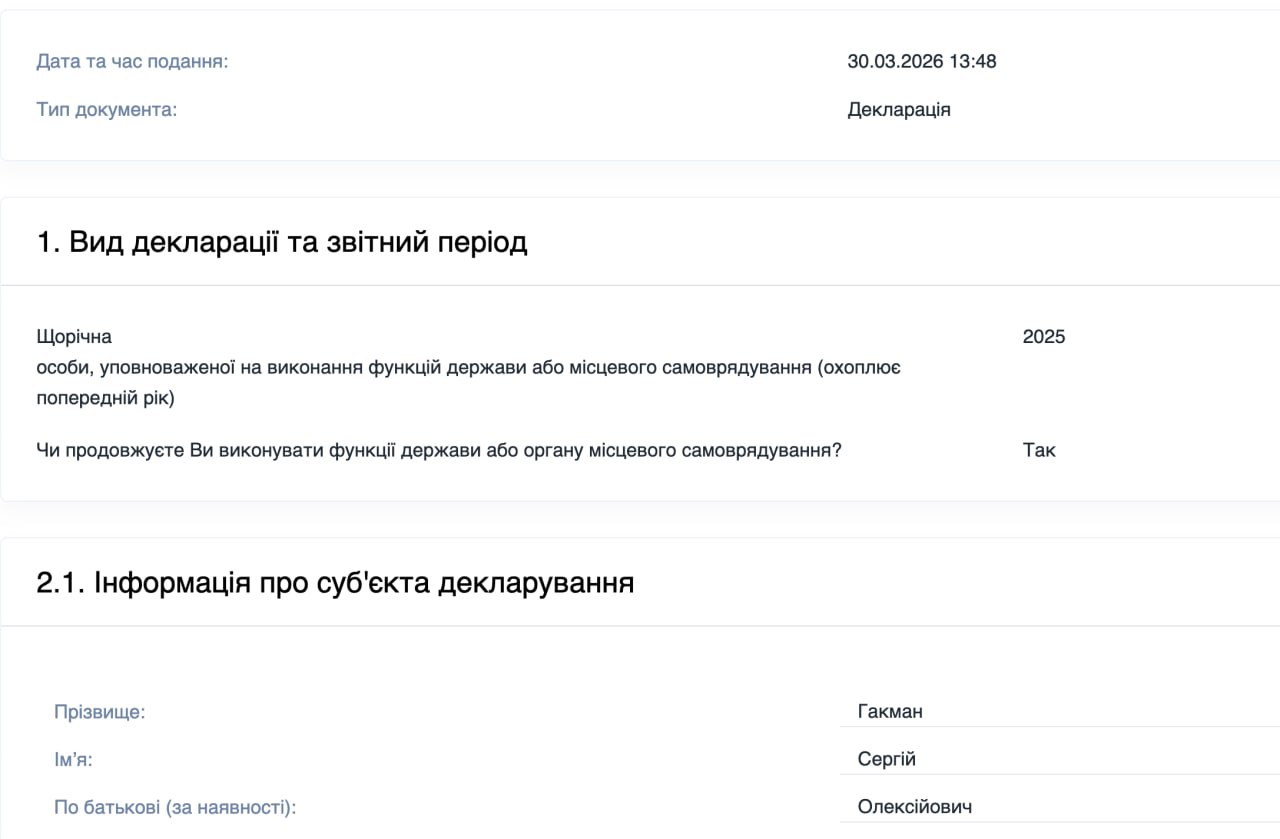
Task: Select the patronymic value 'Олексійович'
Action: 915,807
